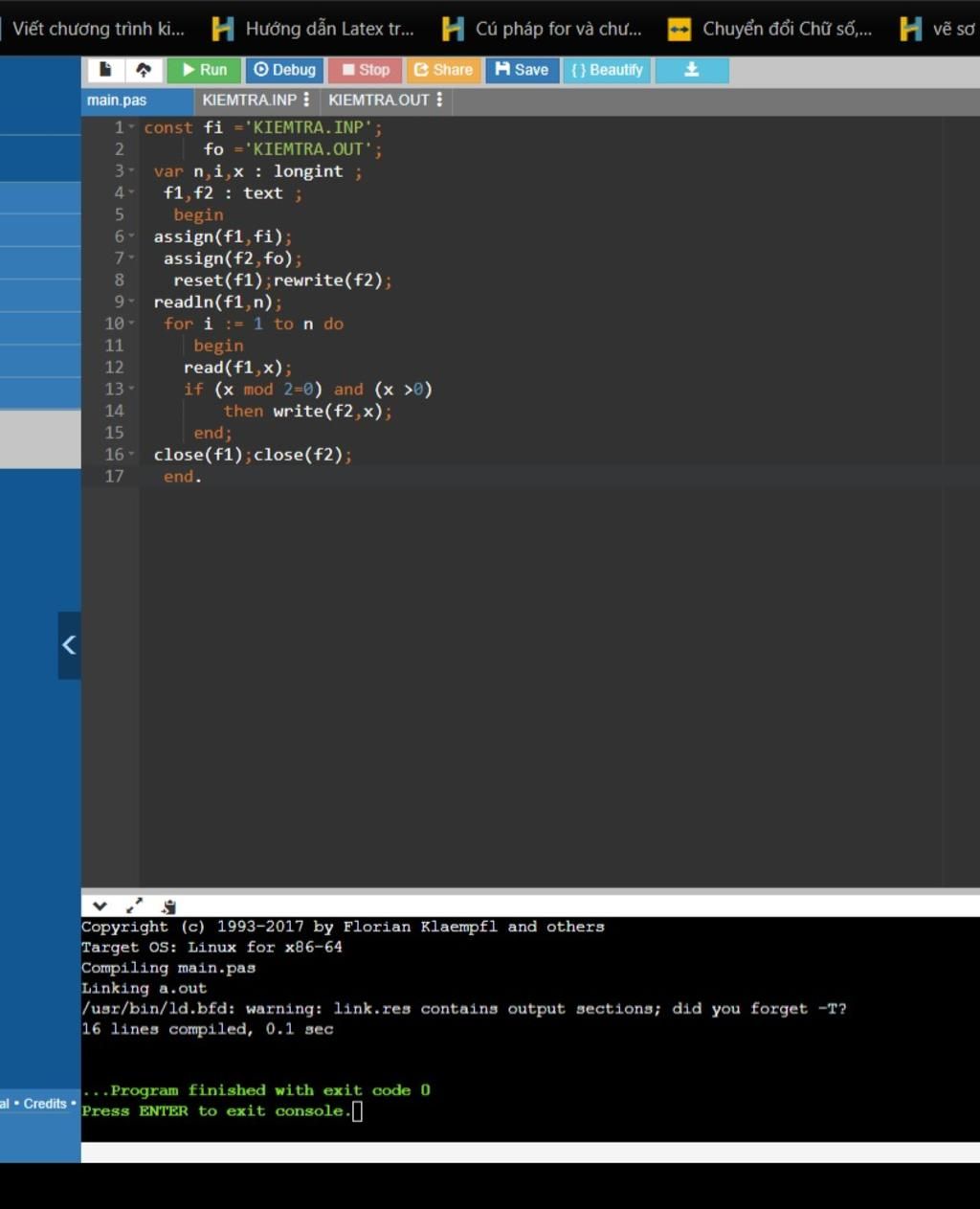
Task: Switch to the main.pas tab
Action: tap(137, 101)
